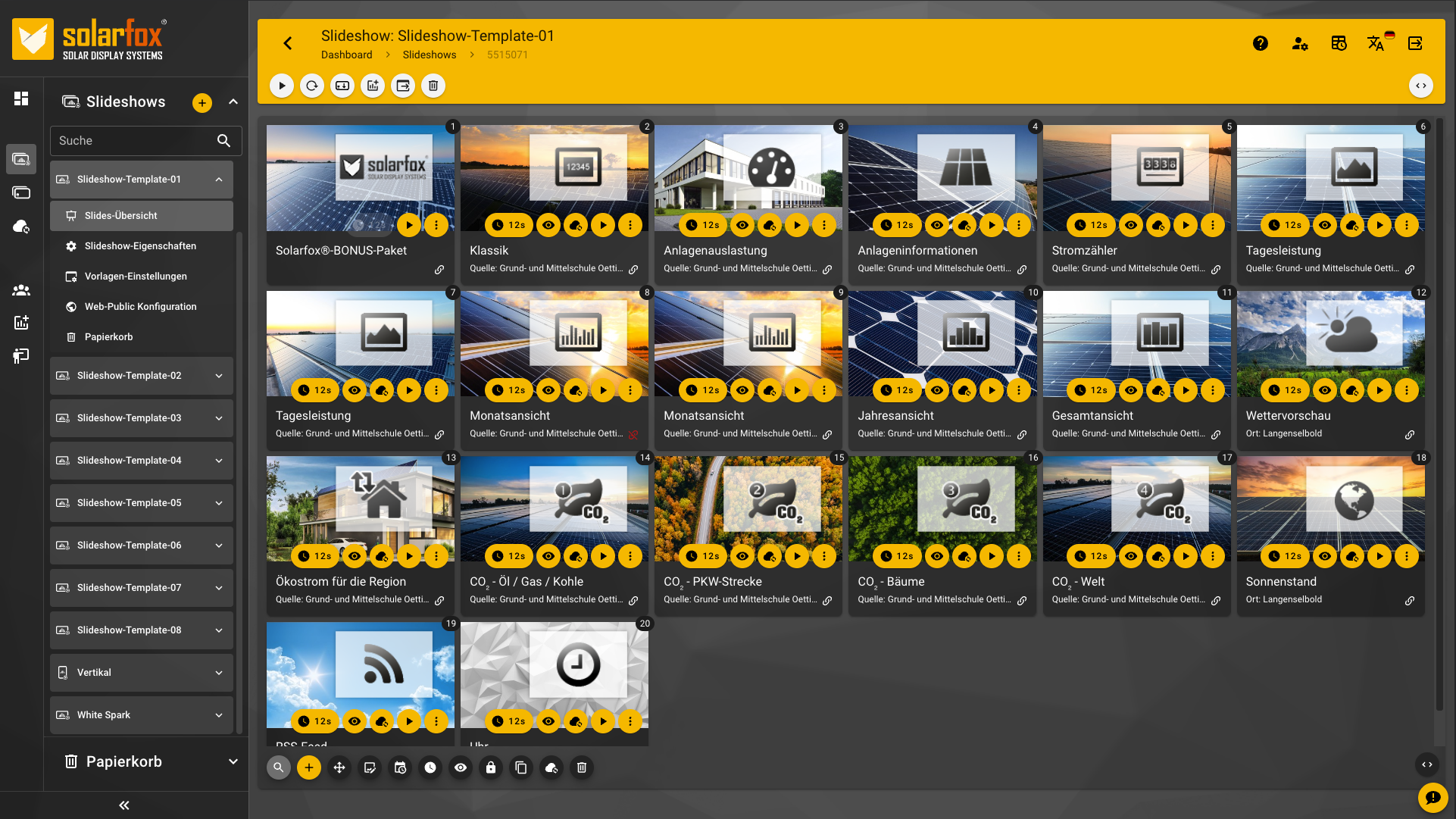The image size is (1456, 819).
Task: Expand the Papierkorb sidebar section
Action: [233, 761]
